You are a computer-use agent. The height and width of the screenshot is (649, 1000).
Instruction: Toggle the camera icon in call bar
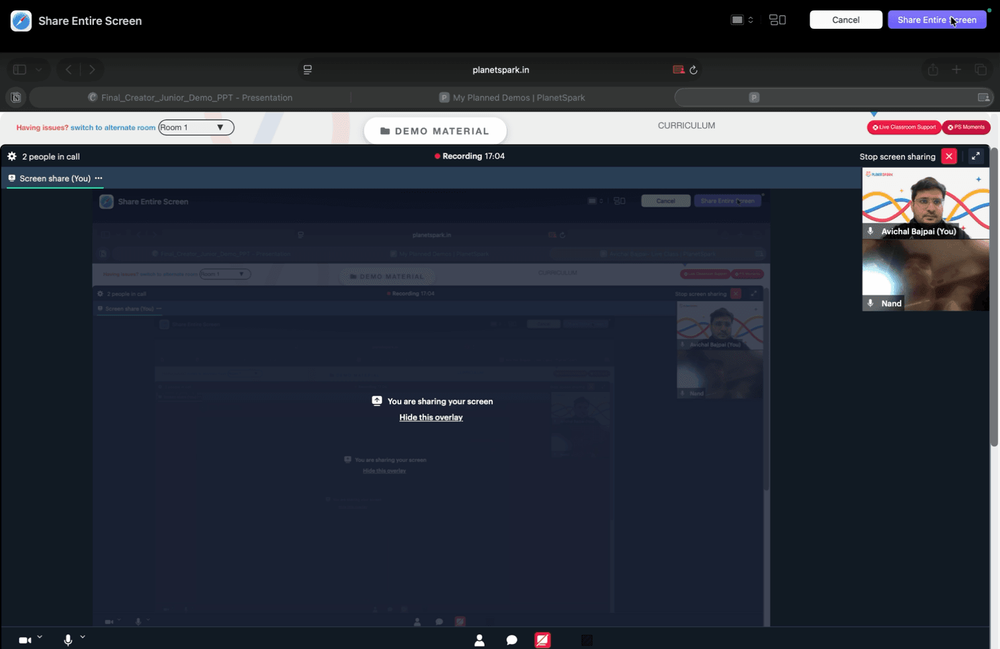click(25, 640)
